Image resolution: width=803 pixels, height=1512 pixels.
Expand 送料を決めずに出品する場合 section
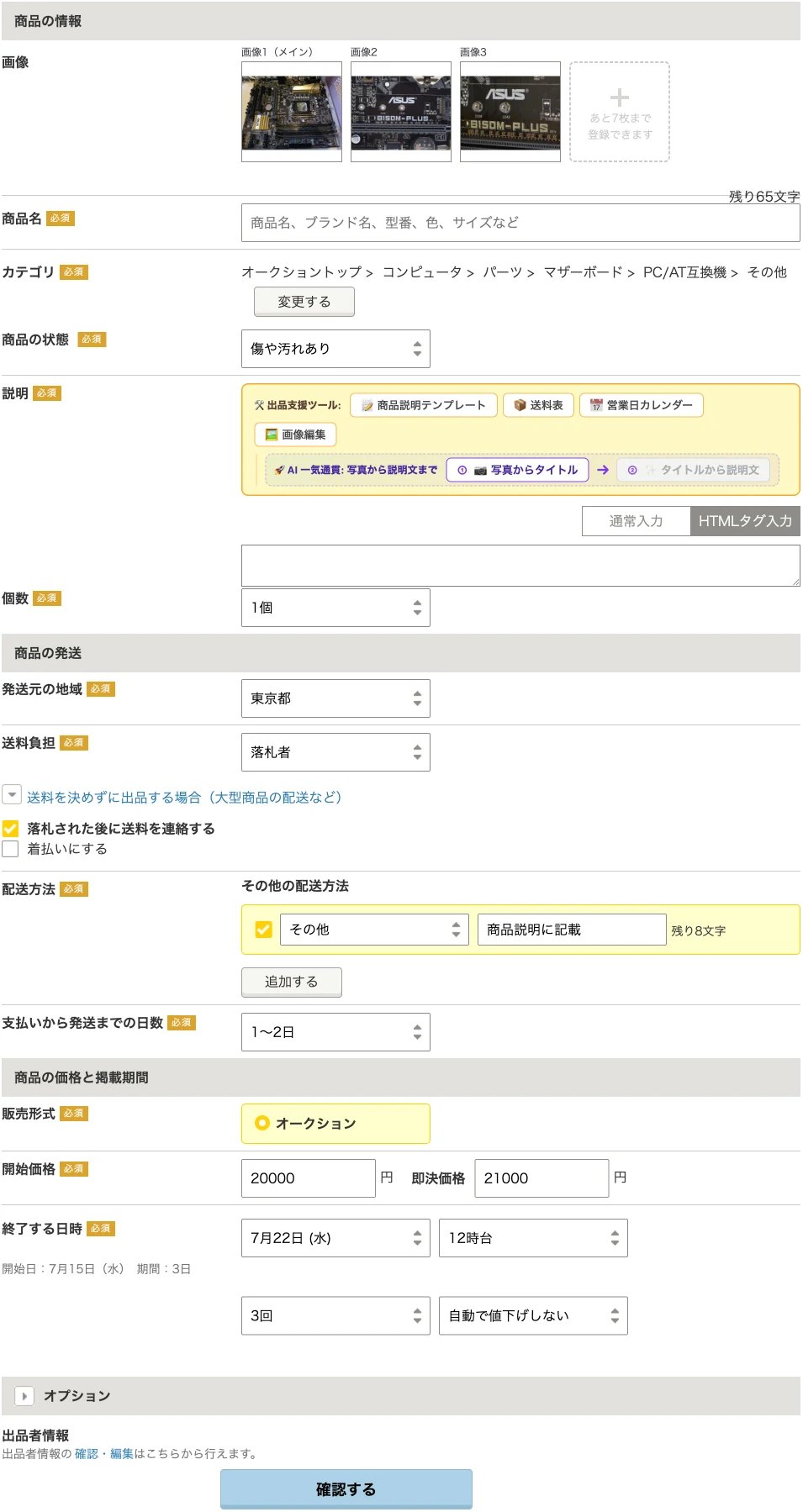point(12,794)
